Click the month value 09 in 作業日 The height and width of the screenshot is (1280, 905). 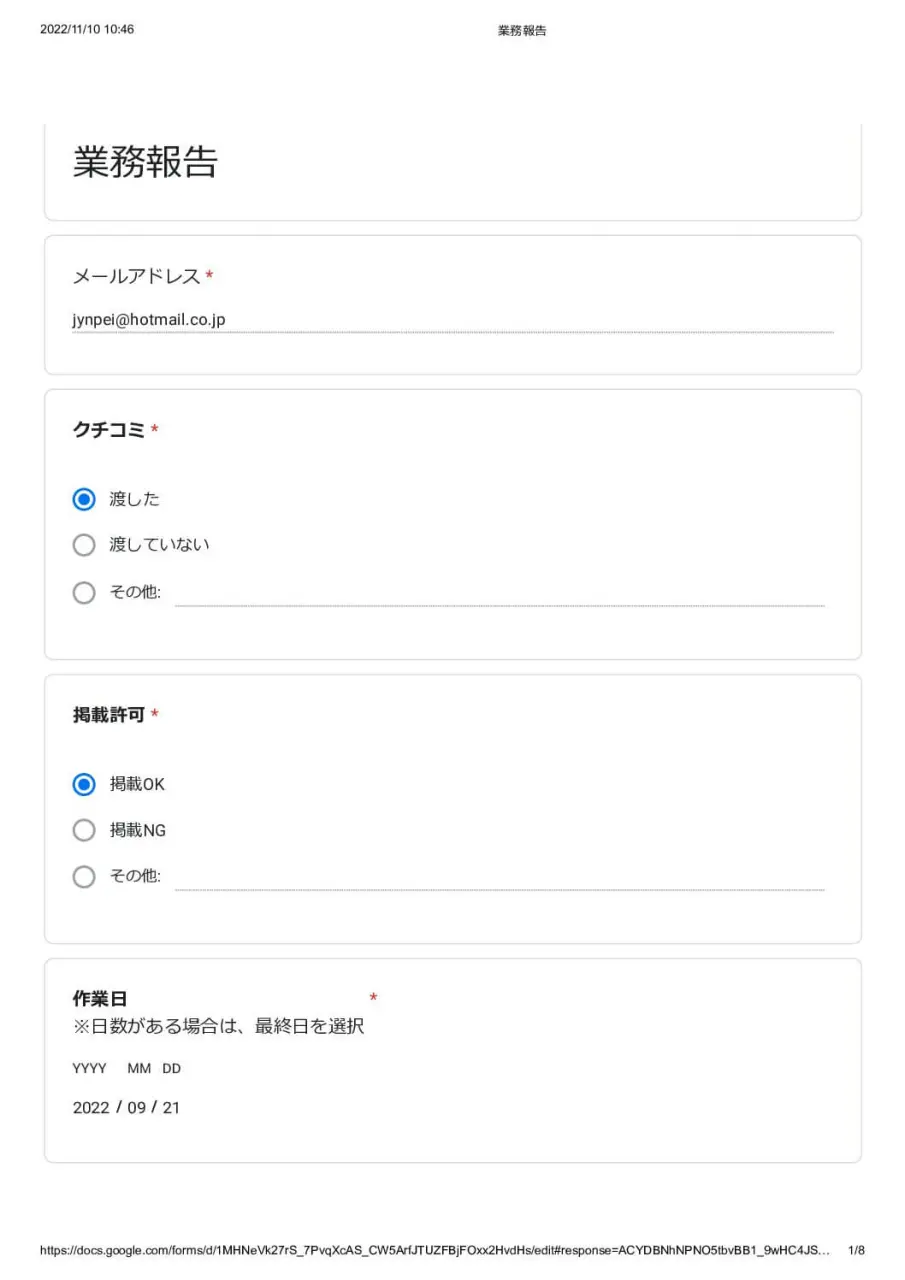click(137, 1108)
